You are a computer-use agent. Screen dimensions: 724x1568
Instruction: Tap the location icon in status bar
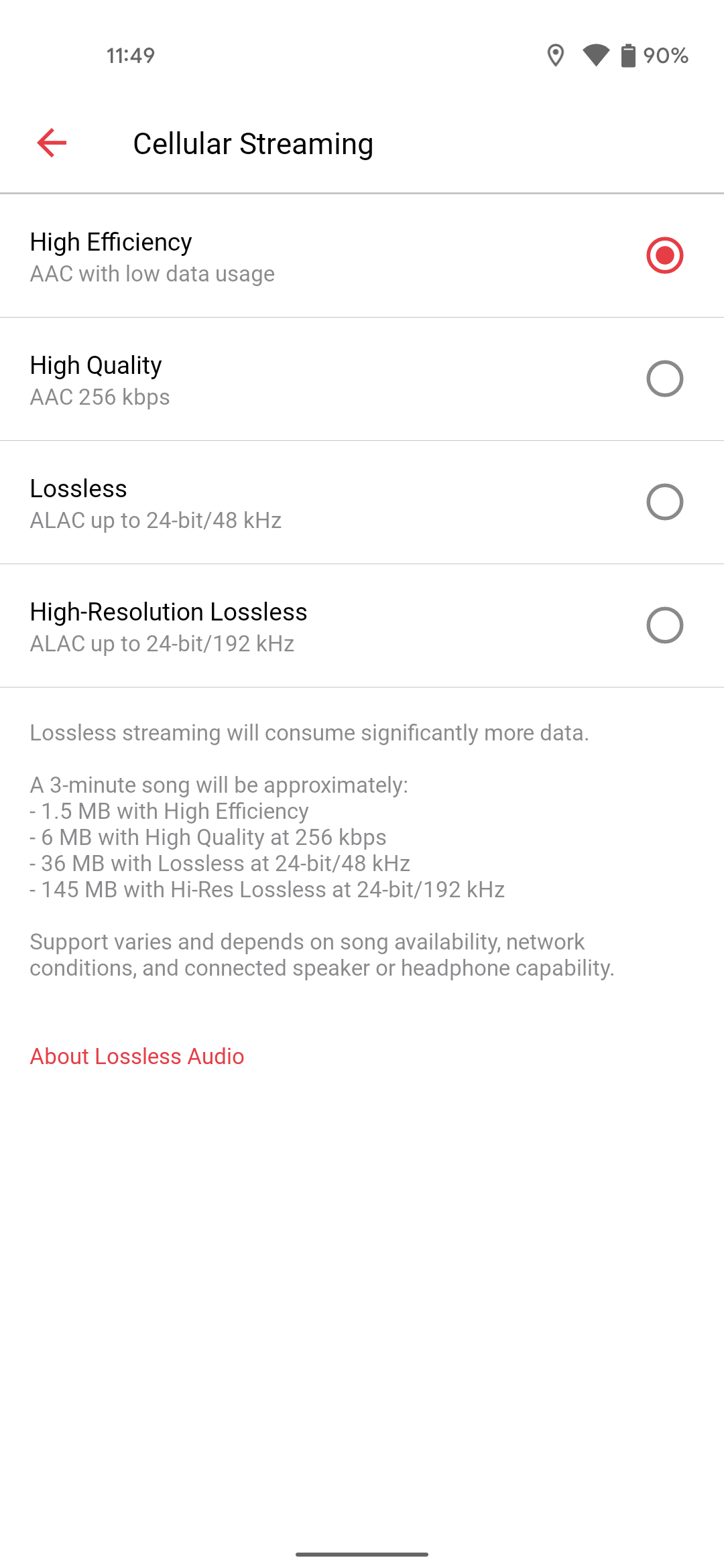click(x=555, y=56)
